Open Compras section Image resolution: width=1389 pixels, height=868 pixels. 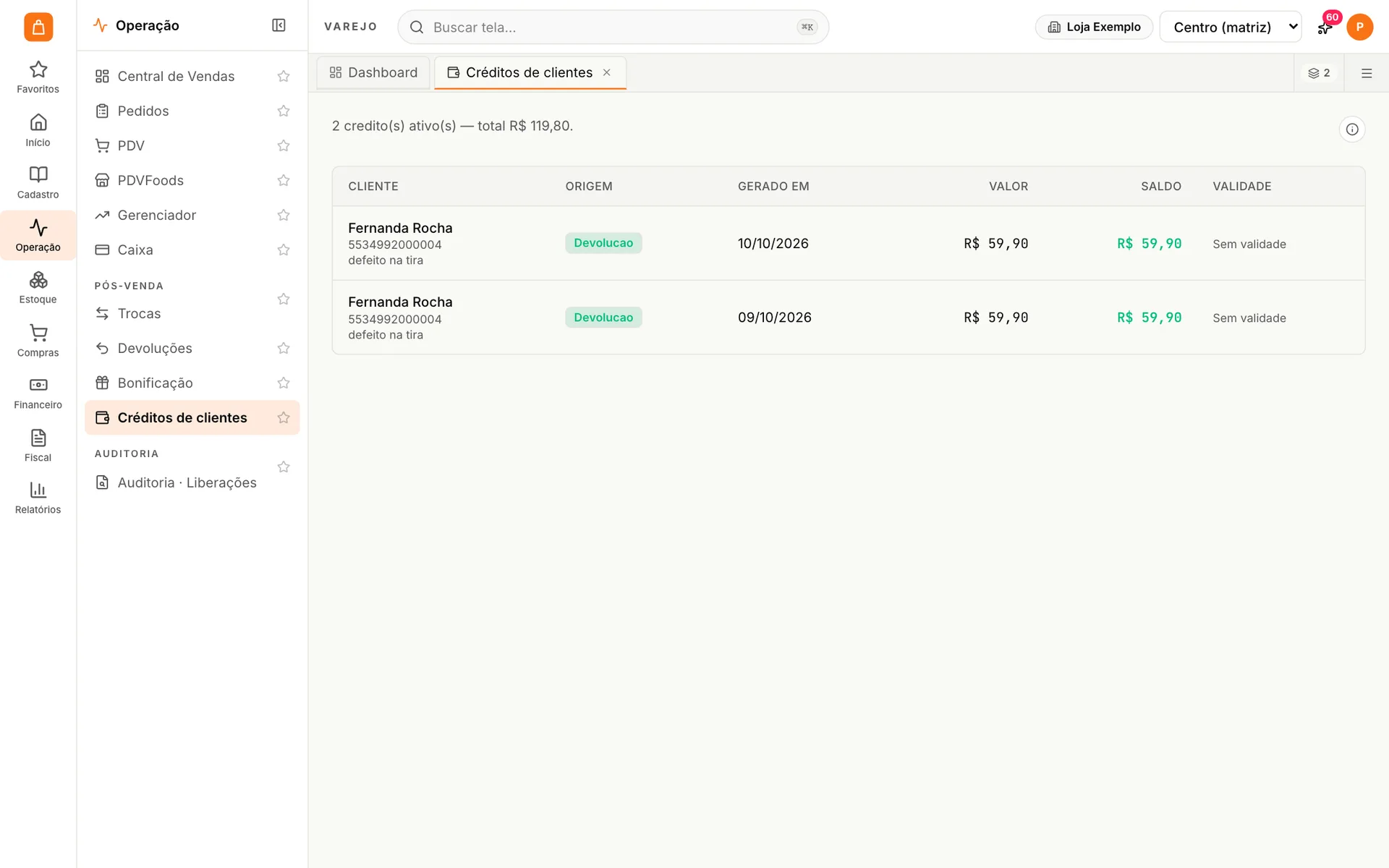click(x=38, y=341)
